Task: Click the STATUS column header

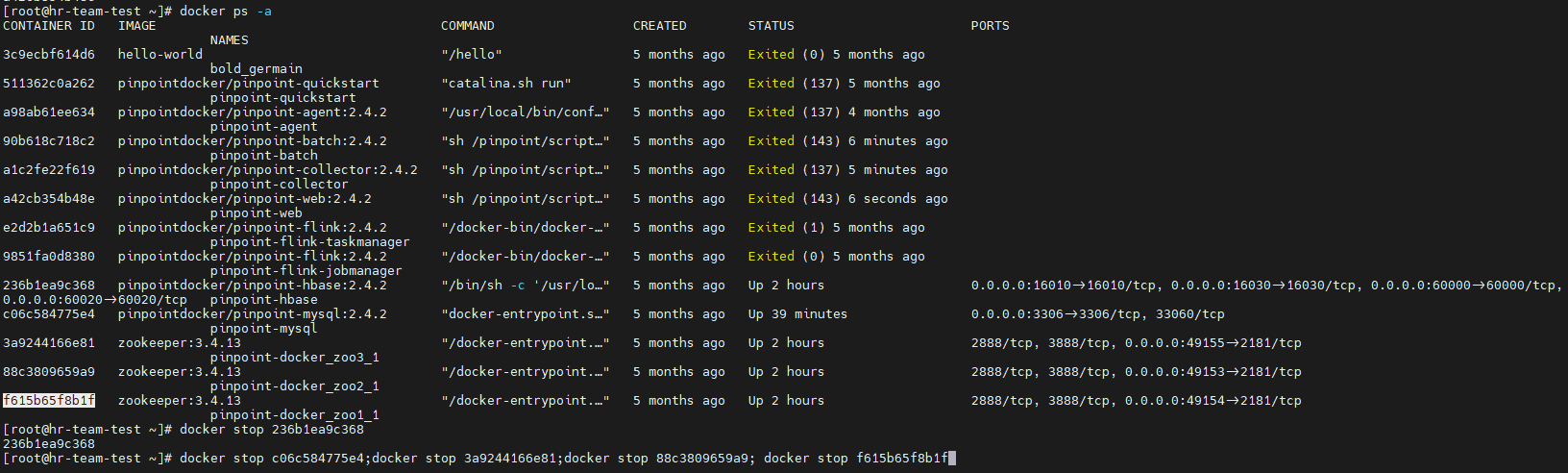Action: (772, 26)
